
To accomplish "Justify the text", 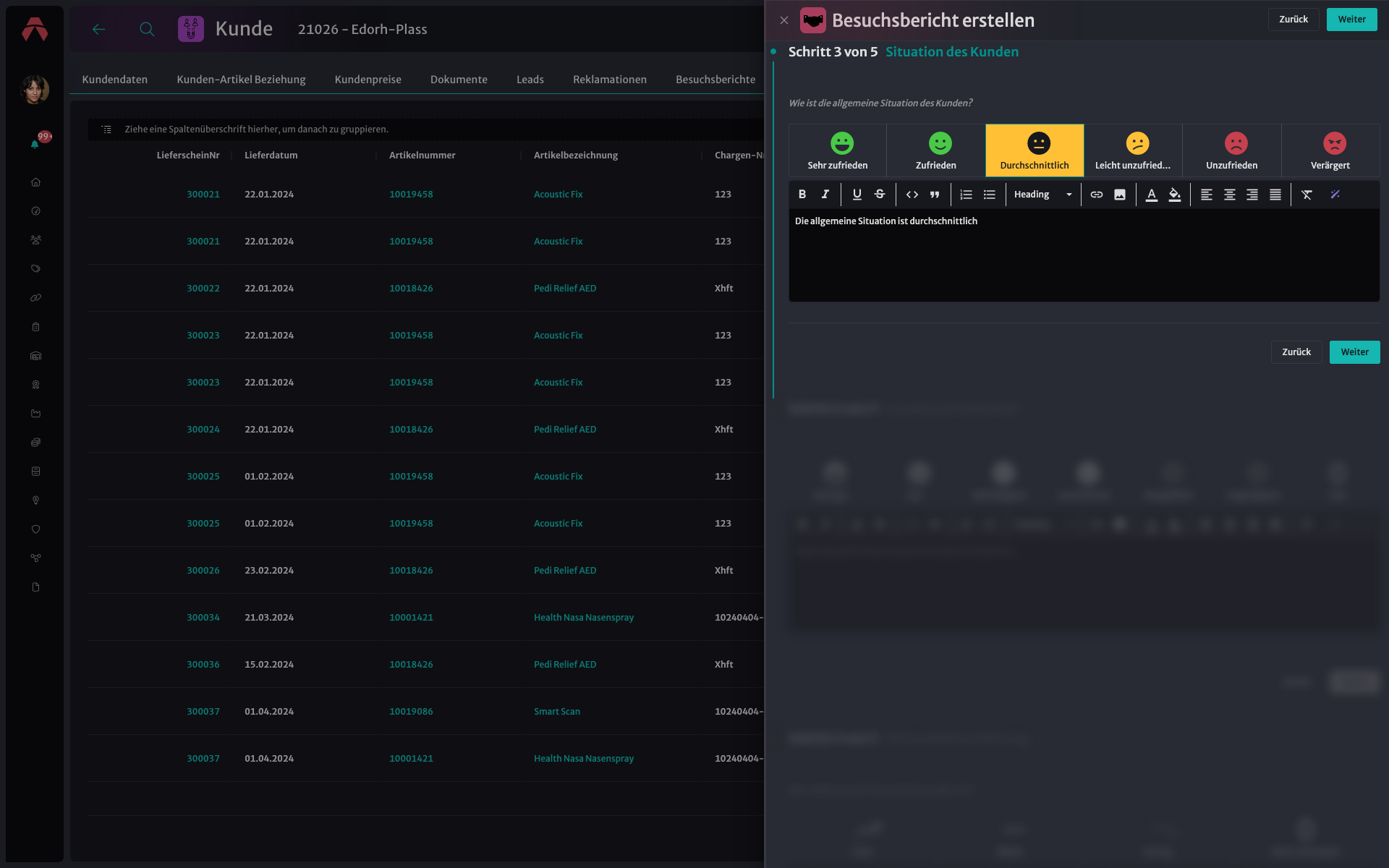I will pyautogui.click(x=1275, y=195).
